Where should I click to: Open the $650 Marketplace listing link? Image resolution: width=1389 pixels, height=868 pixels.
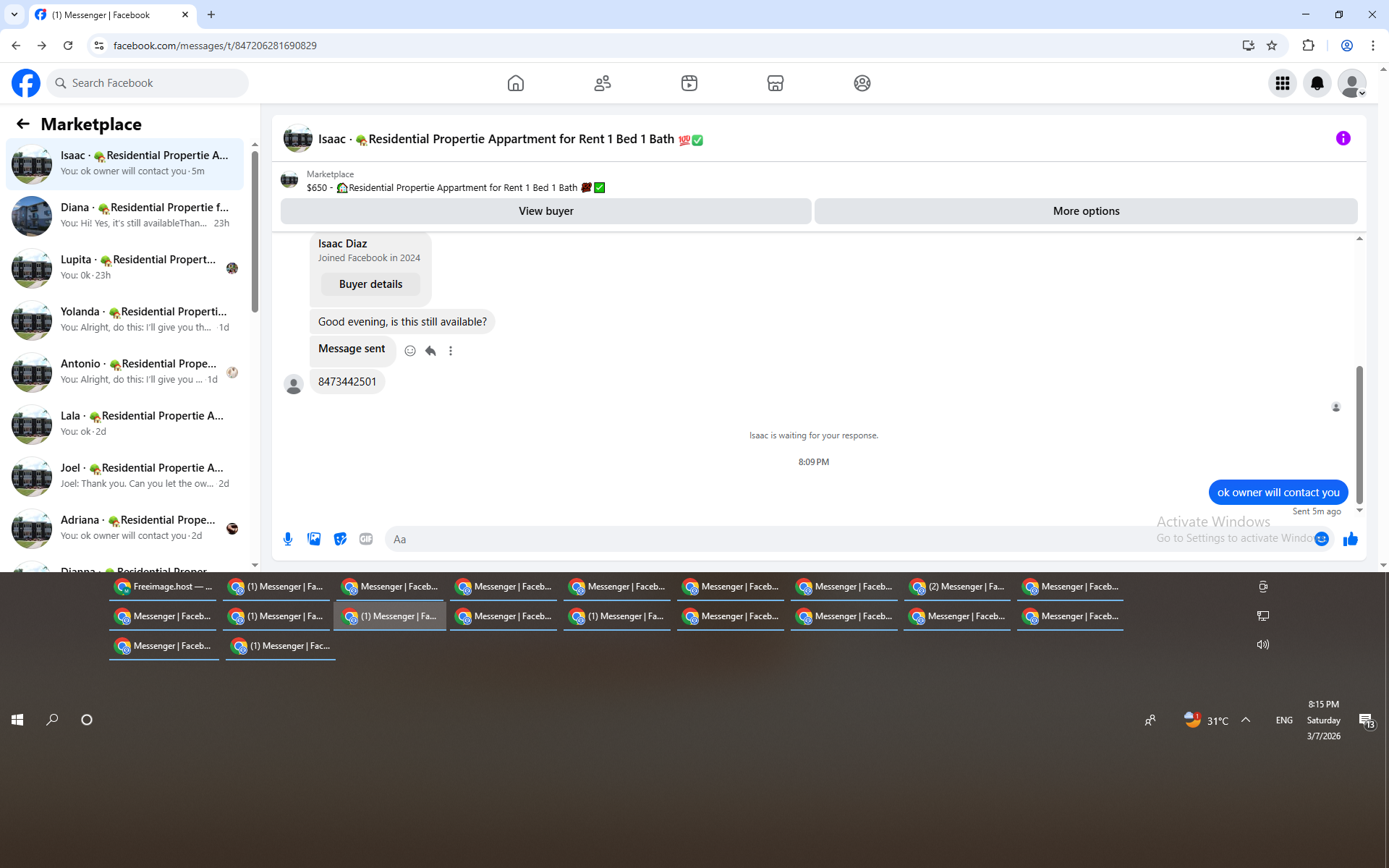[456, 188]
